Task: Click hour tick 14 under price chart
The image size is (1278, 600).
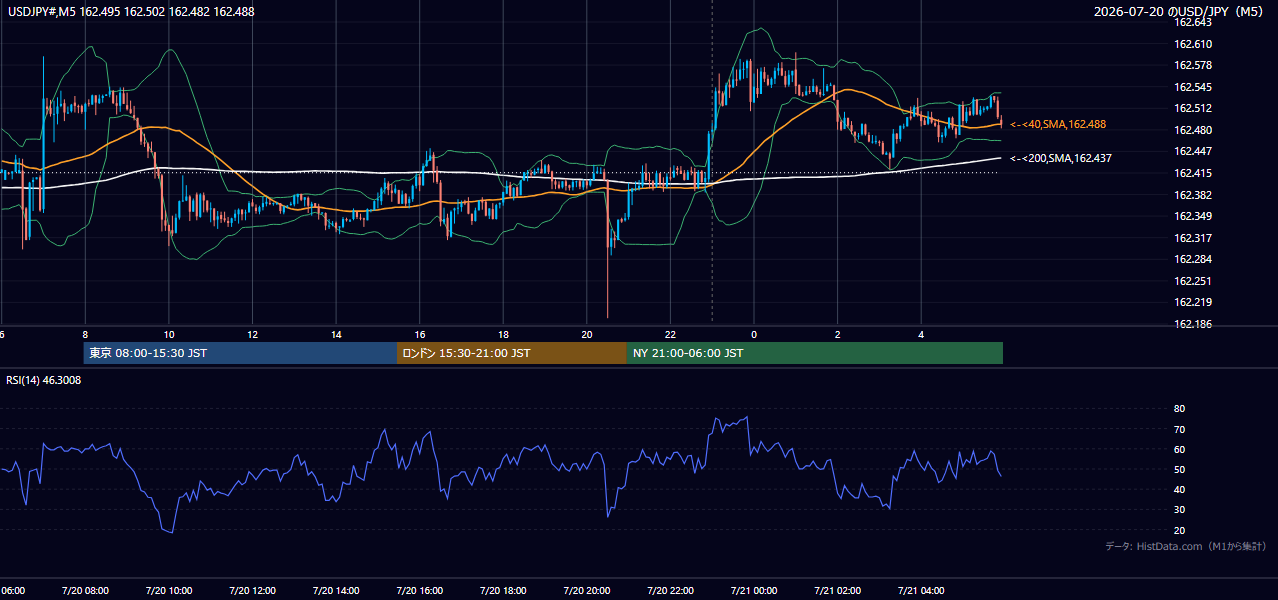Action: (x=337, y=335)
